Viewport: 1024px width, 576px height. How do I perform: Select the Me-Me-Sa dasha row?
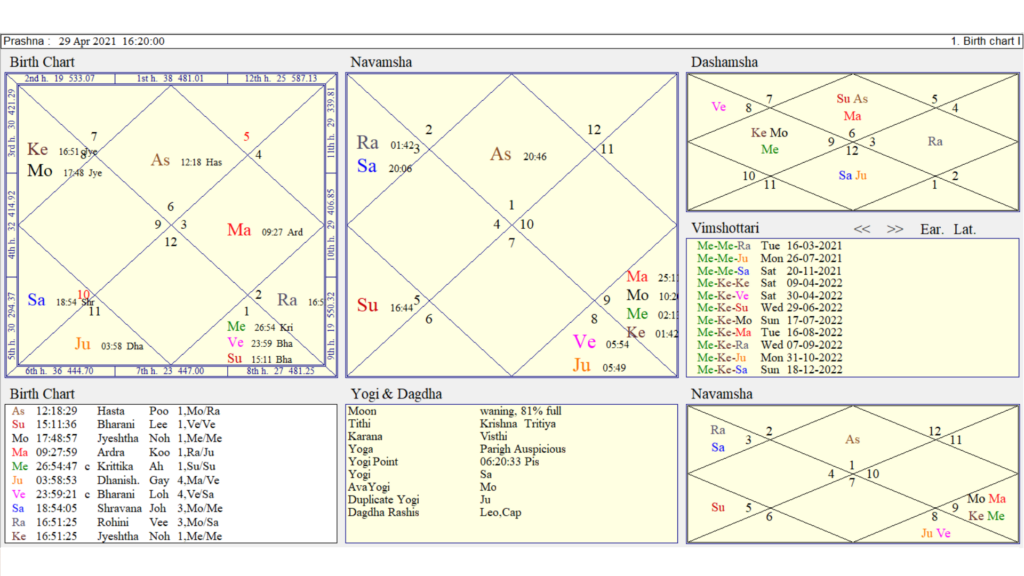[x=769, y=271]
